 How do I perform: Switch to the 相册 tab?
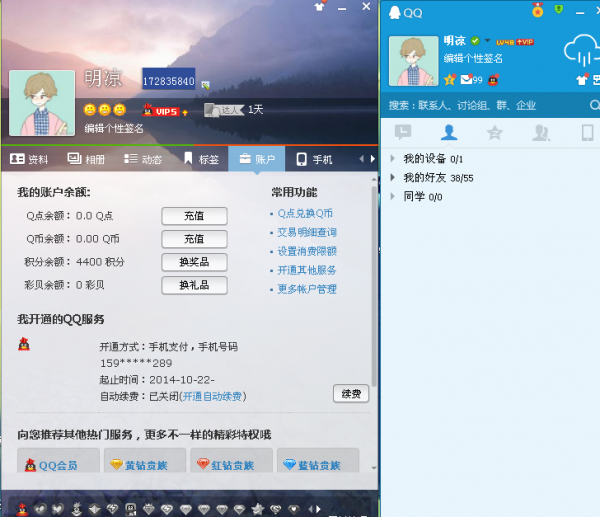(x=86, y=159)
